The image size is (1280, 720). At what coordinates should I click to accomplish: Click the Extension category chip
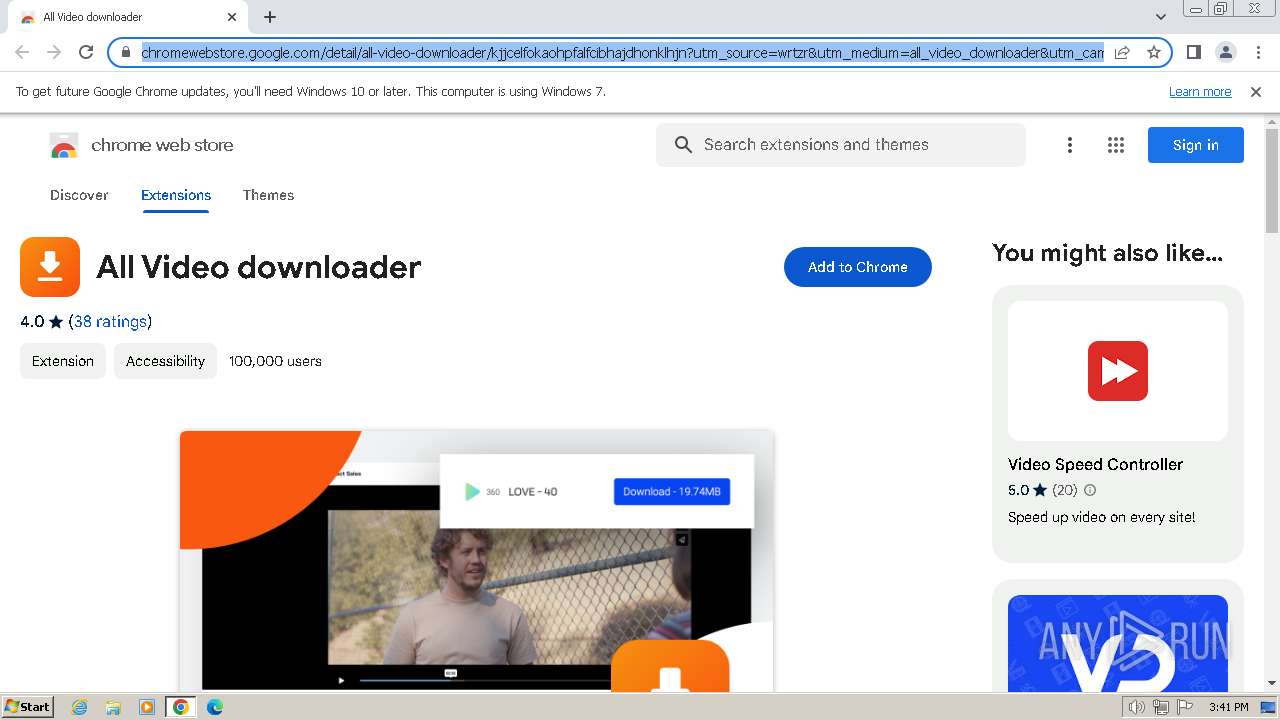63,361
